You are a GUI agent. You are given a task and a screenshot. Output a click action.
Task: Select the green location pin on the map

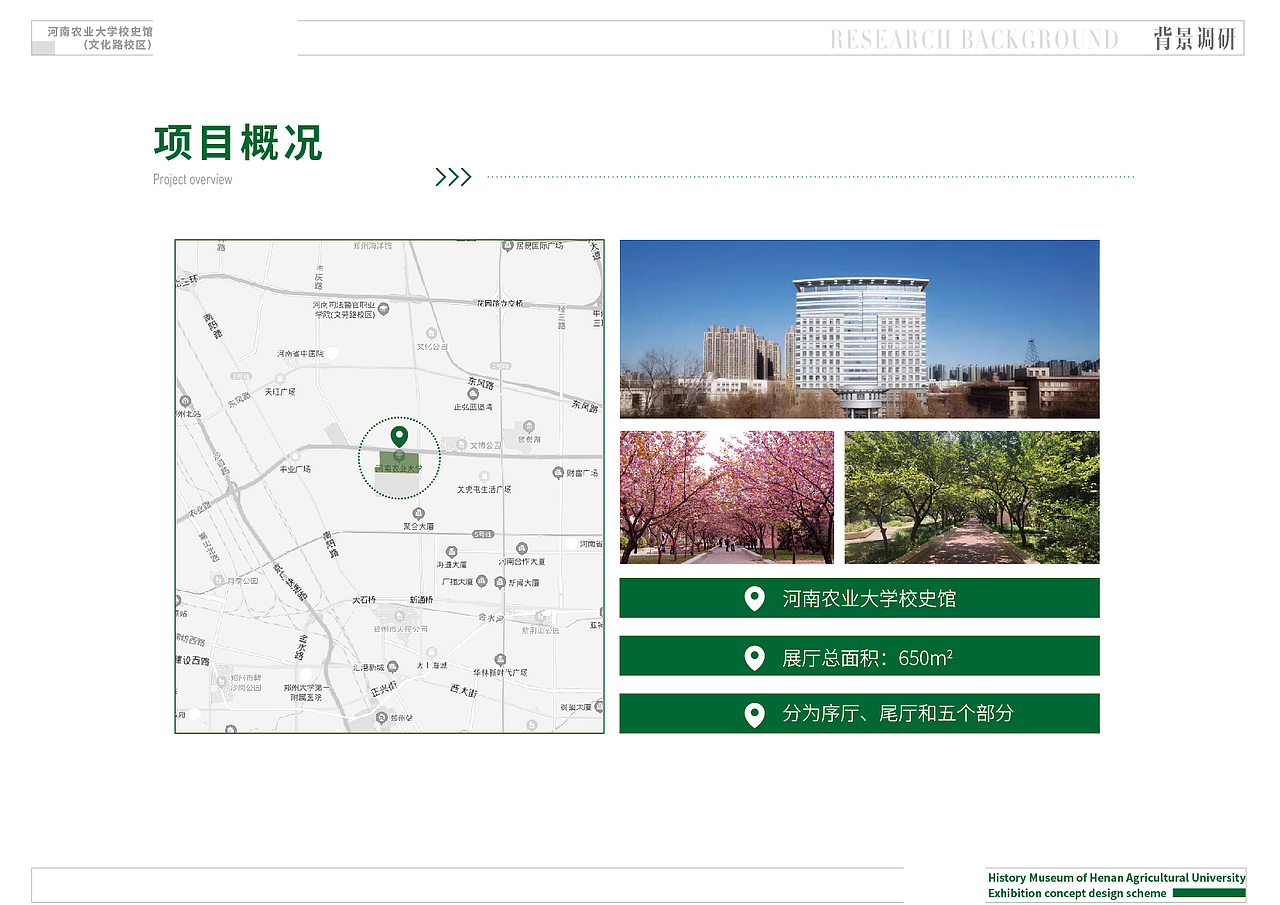pos(399,437)
